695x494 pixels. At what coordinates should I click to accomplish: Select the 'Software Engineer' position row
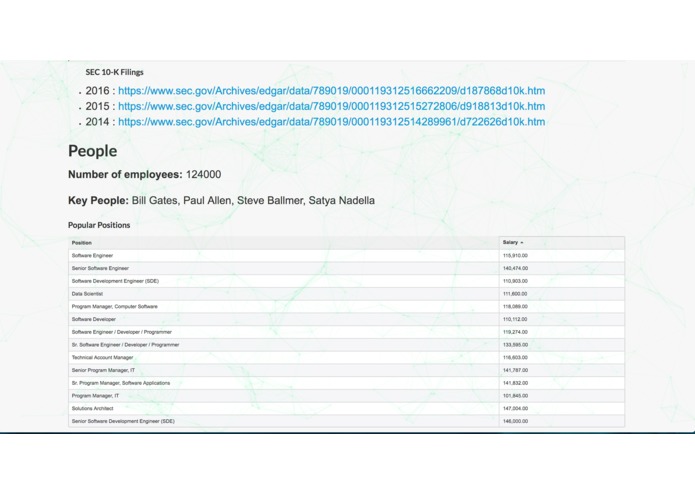point(347,256)
